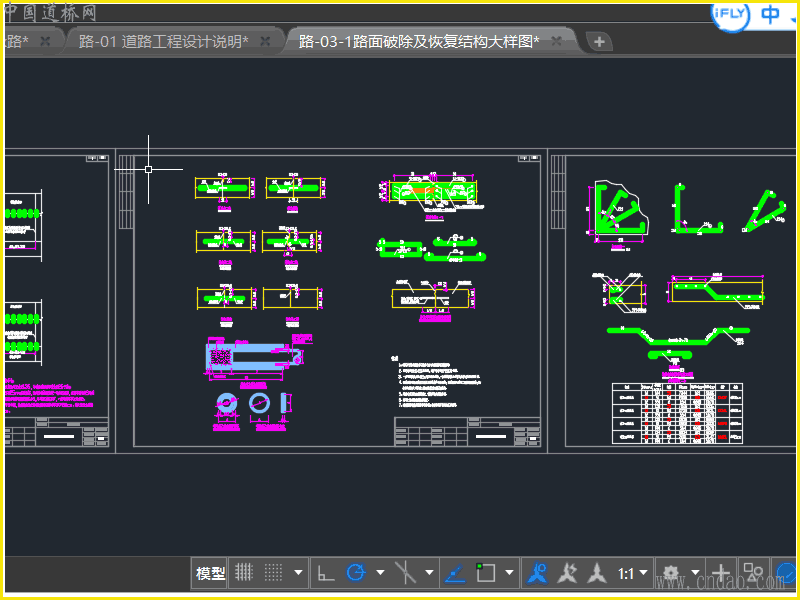
Task: Click the 2D object snap square icon
Action: point(486,573)
